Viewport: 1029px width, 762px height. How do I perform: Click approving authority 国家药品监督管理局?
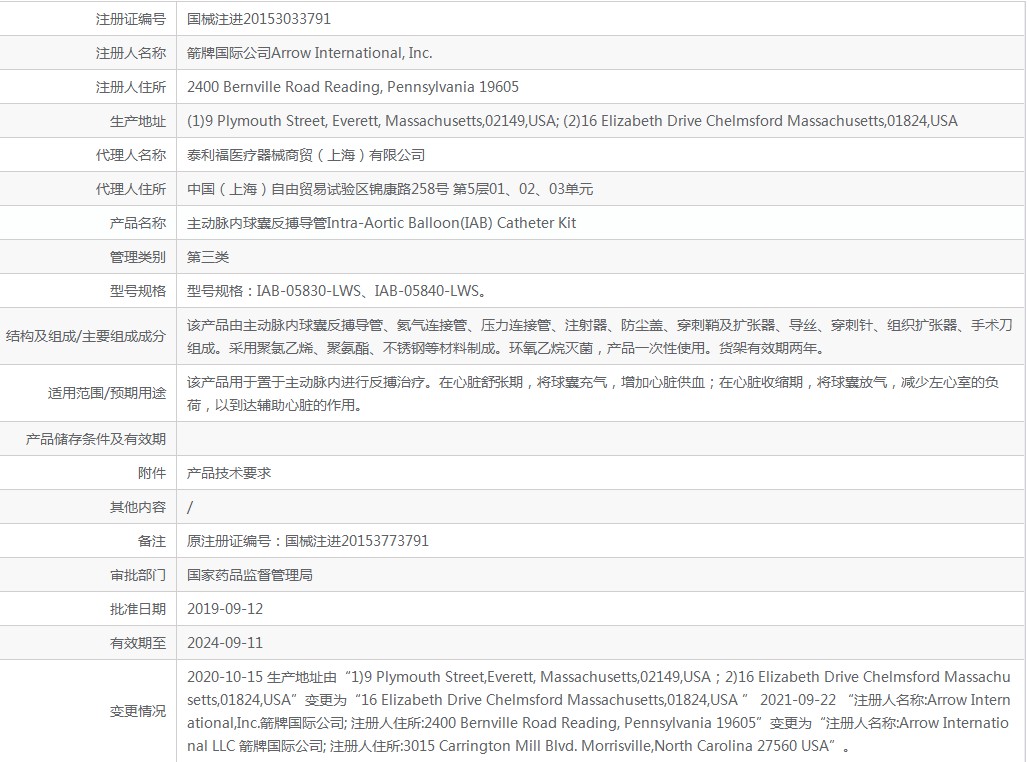[250, 576]
